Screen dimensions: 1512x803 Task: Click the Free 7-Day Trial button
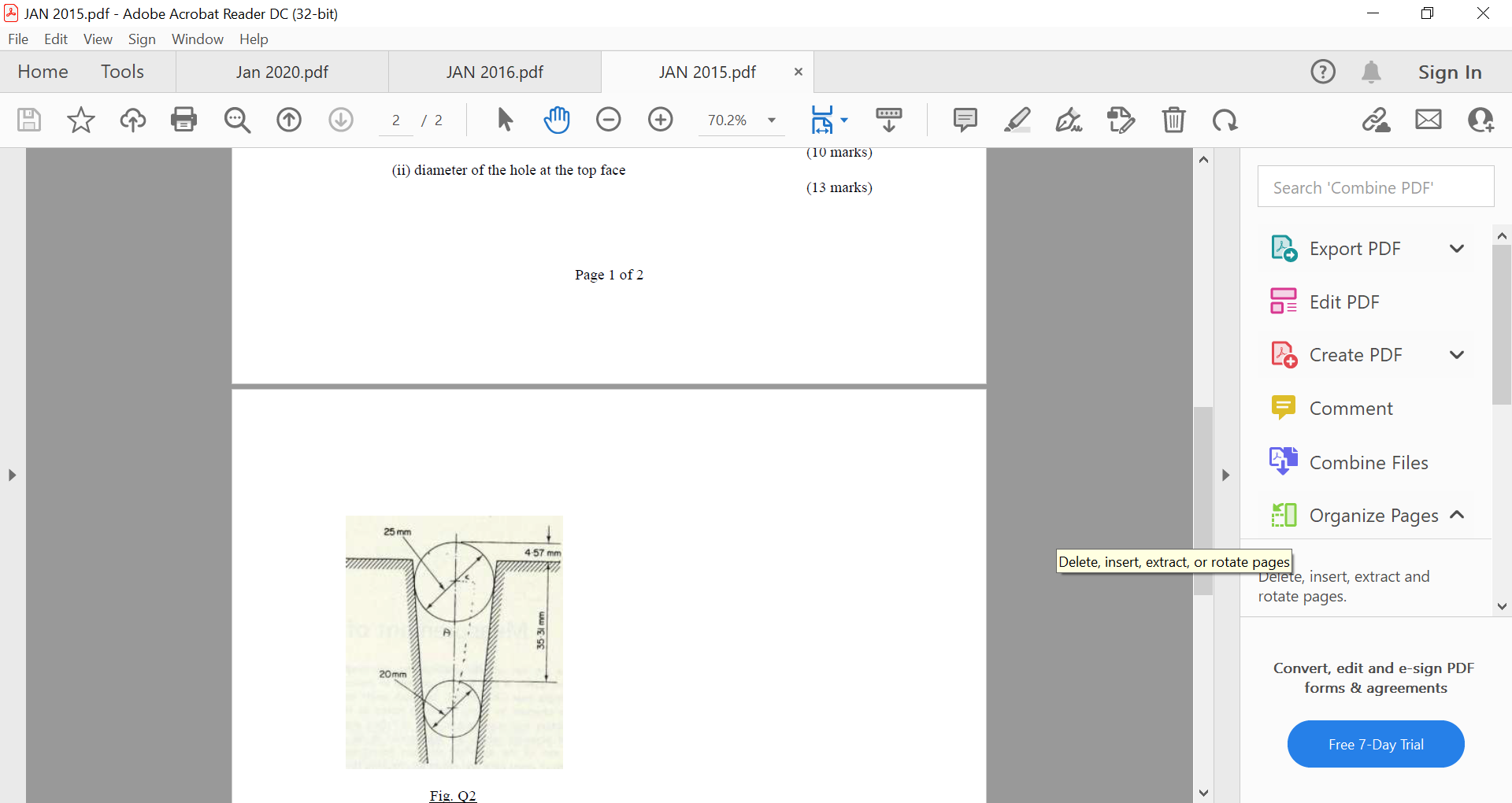tap(1375, 743)
